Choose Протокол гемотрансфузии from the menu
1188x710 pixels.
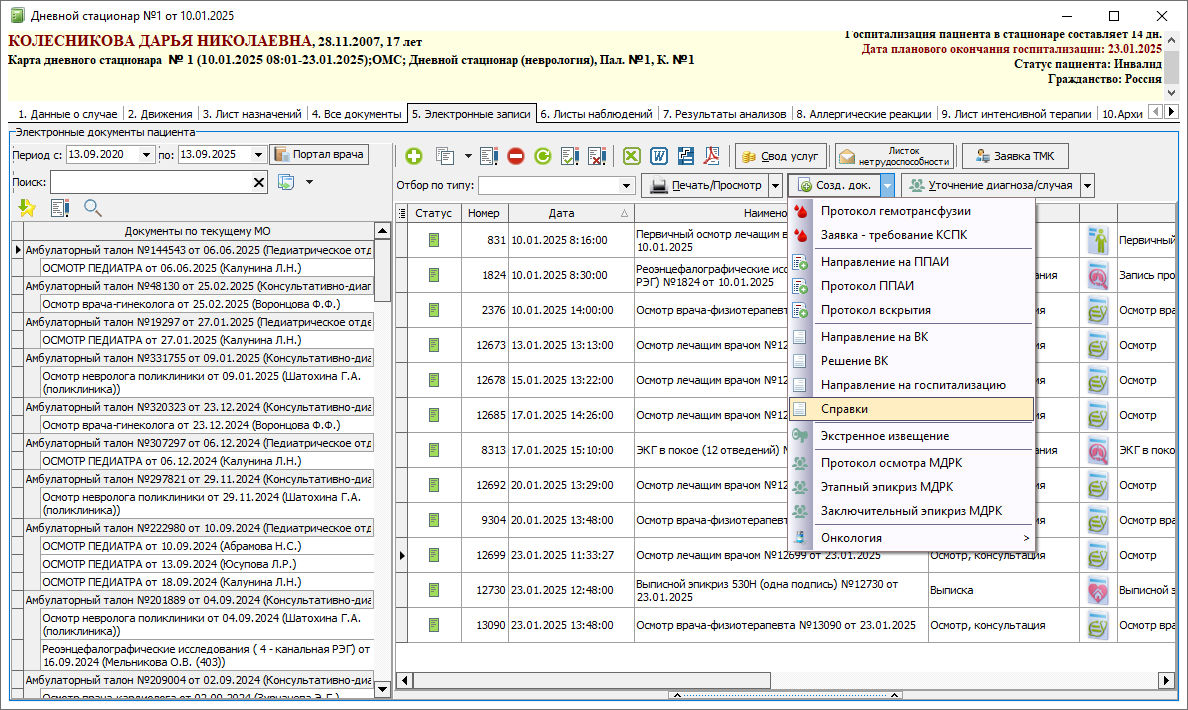tap(911, 211)
